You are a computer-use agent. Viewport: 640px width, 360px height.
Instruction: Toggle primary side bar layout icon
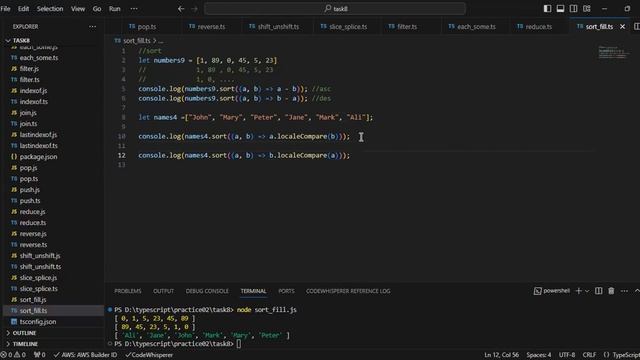pos(547,9)
